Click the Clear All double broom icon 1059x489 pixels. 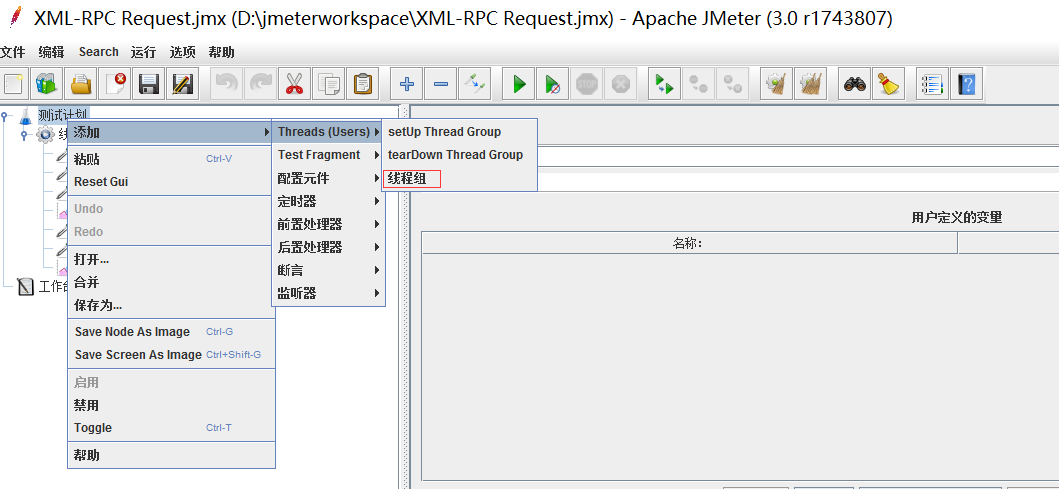[810, 84]
